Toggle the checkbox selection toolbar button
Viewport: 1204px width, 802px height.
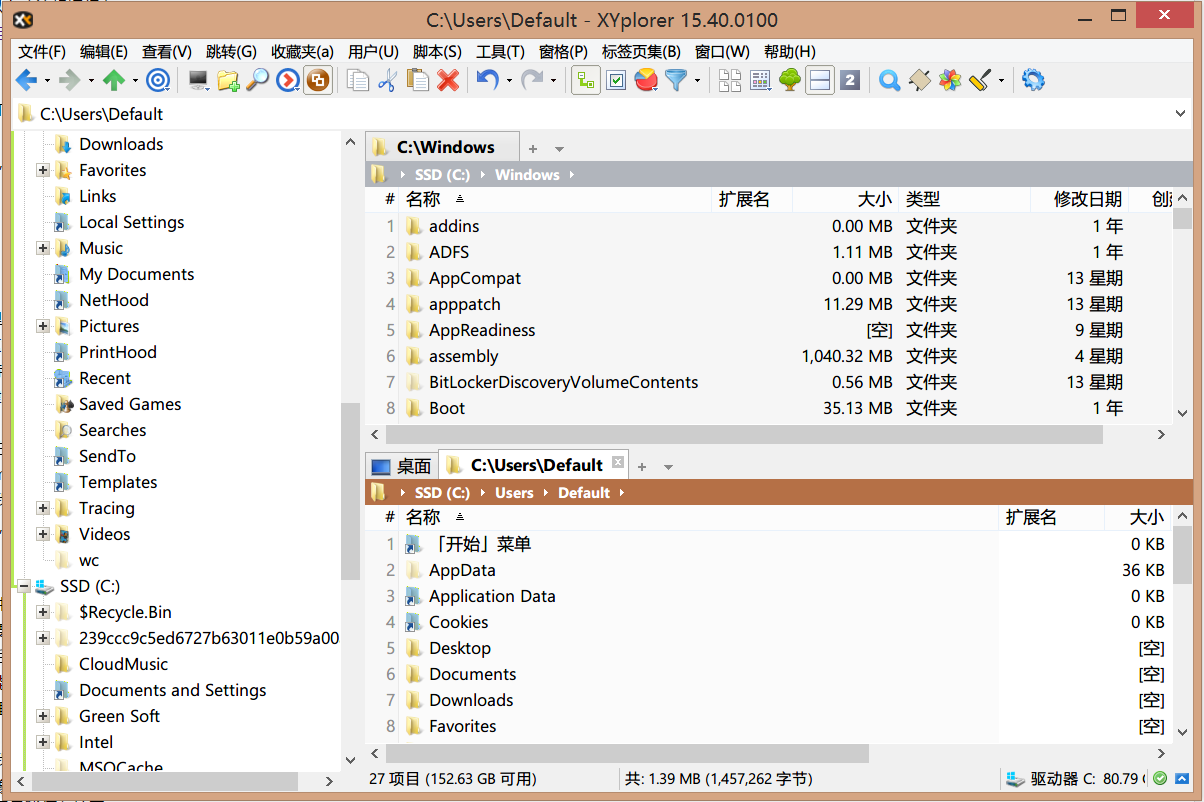pyautogui.click(x=616, y=81)
